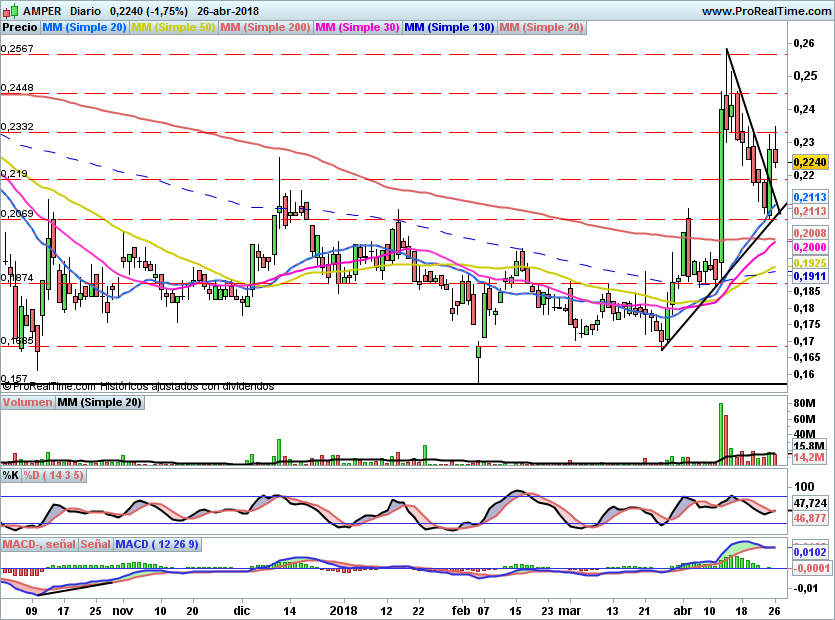This screenshot has width=835, height=620.
Task: Click the candlestick icon beside AMPER
Action: (x=9, y=10)
